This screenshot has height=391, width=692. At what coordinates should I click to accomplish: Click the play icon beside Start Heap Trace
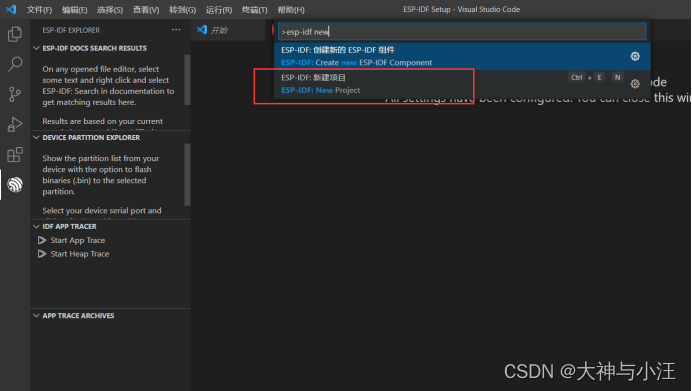pos(42,254)
